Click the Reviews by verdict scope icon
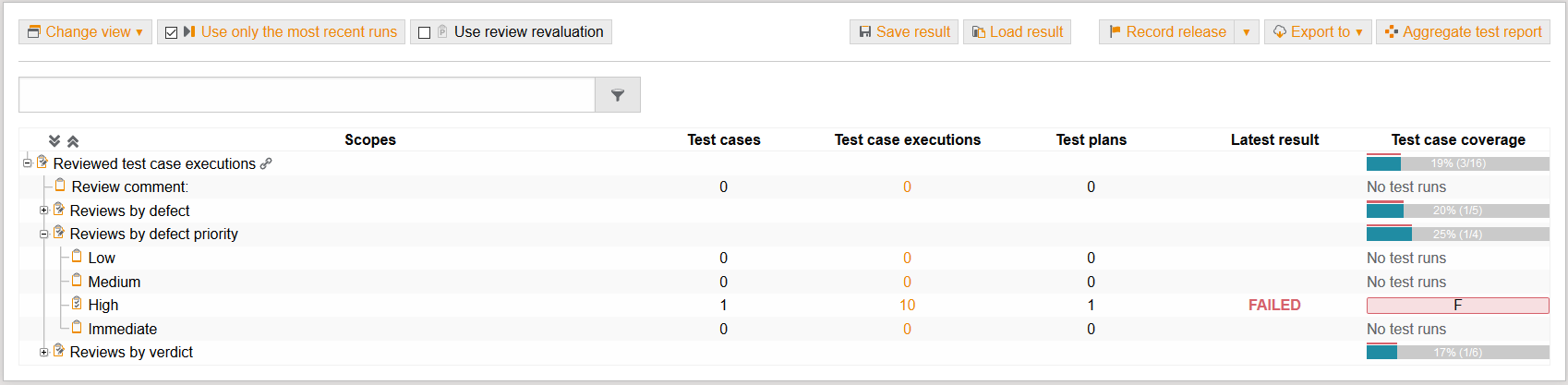This screenshot has width=1568, height=385. 59,351
